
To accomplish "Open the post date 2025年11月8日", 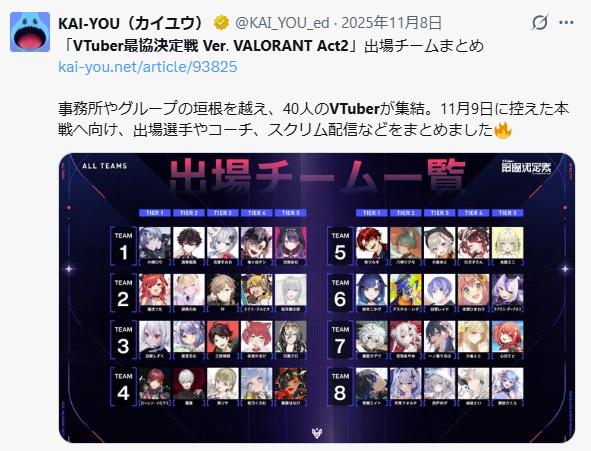I will [x=391, y=23].
